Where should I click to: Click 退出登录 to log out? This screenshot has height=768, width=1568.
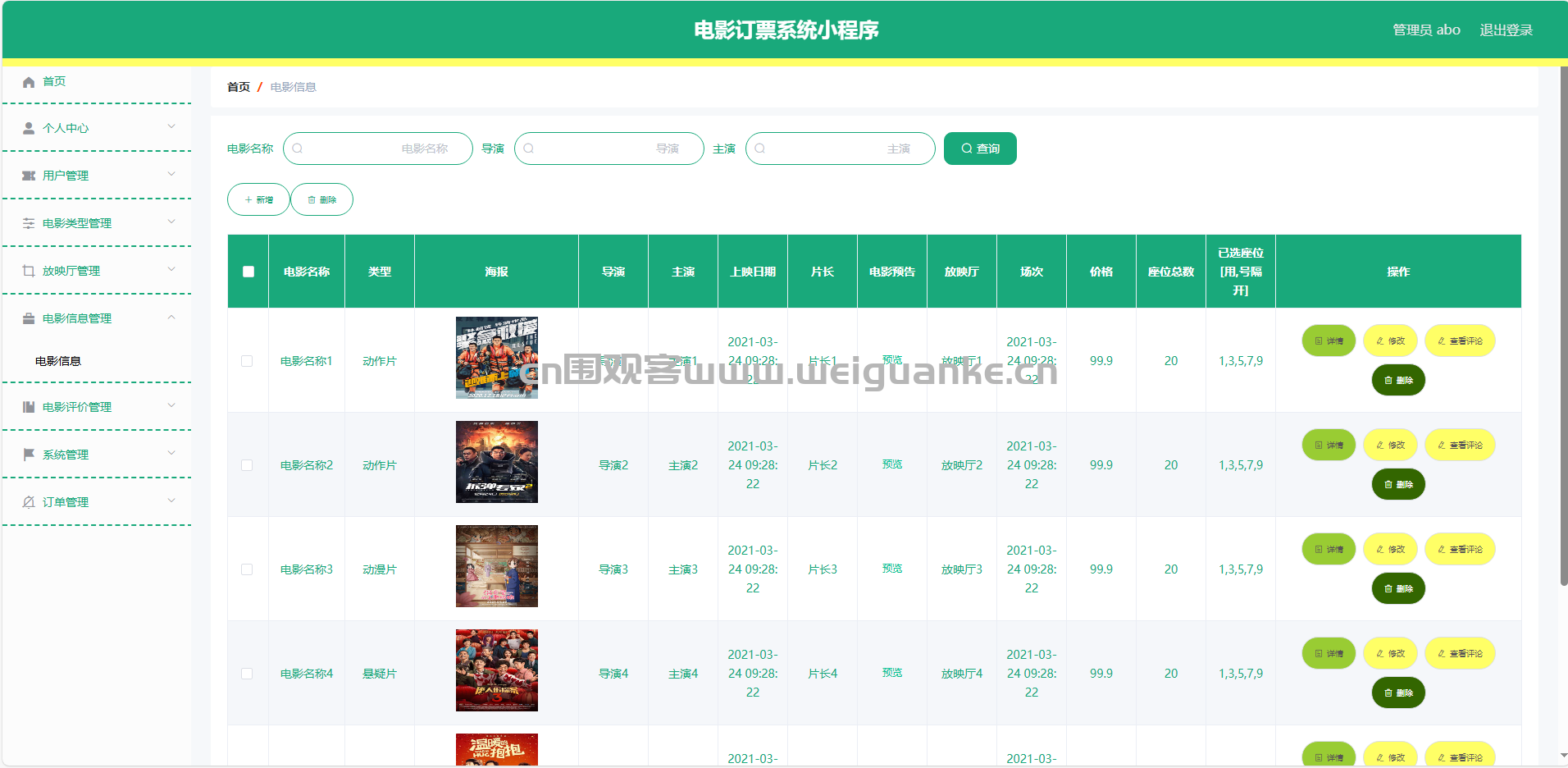(1506, 30)
